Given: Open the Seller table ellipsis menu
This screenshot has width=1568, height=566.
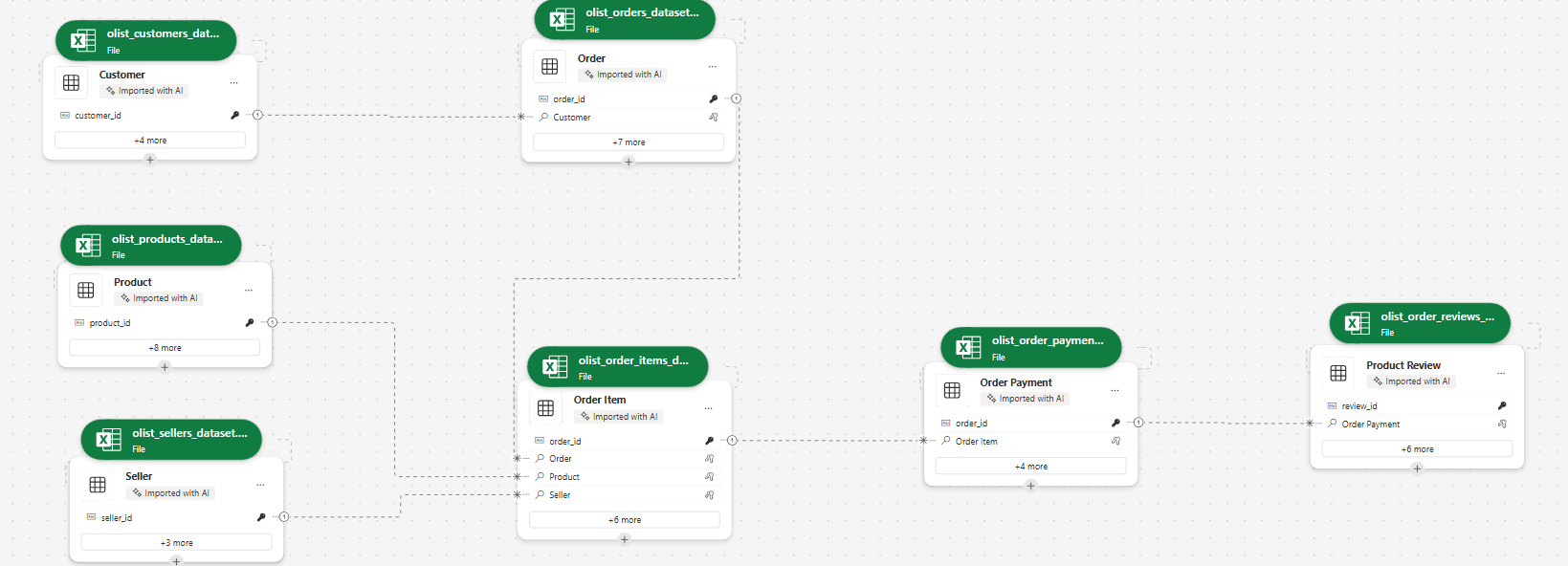Looking at the screenshot, I should point(259,485).
